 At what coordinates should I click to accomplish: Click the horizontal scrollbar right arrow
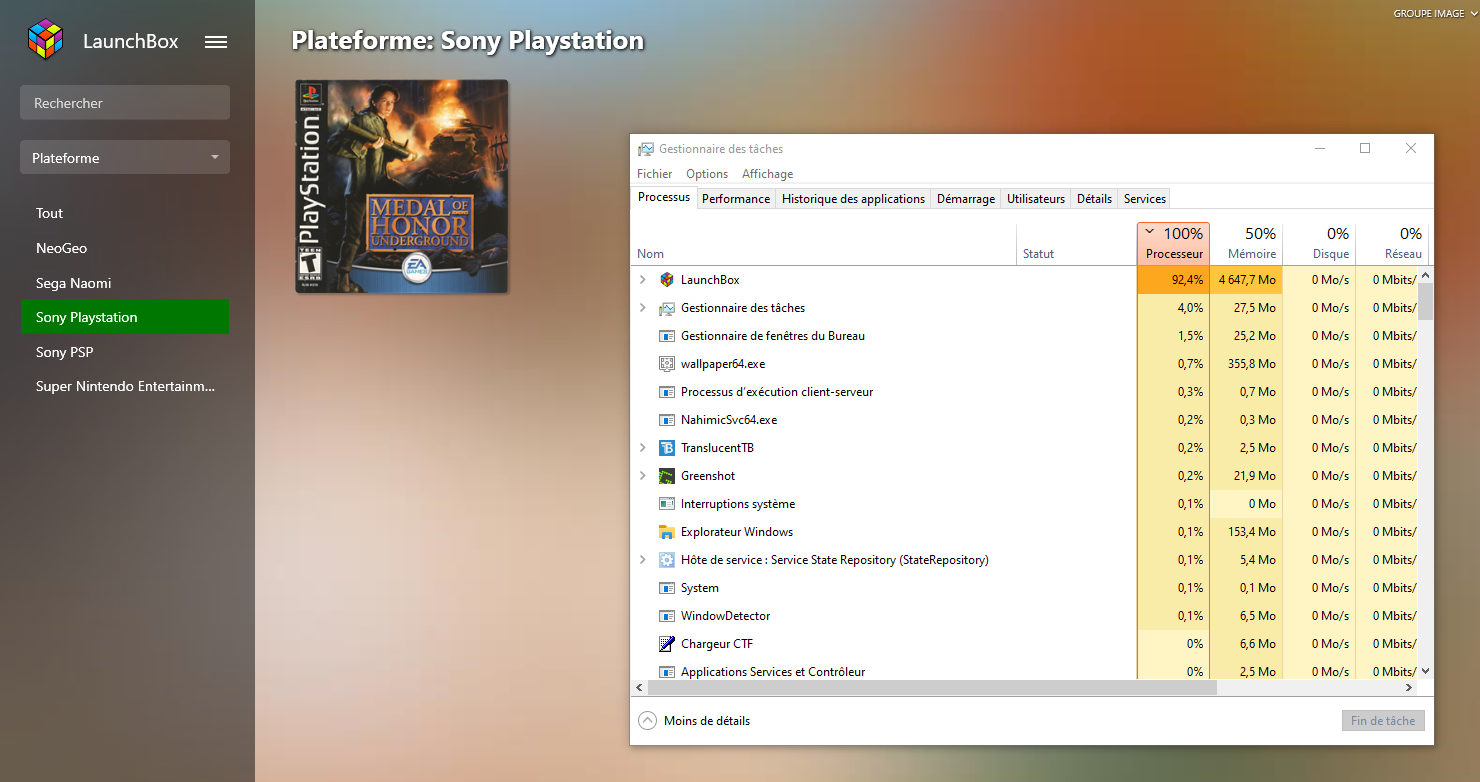pos(1410,688)
